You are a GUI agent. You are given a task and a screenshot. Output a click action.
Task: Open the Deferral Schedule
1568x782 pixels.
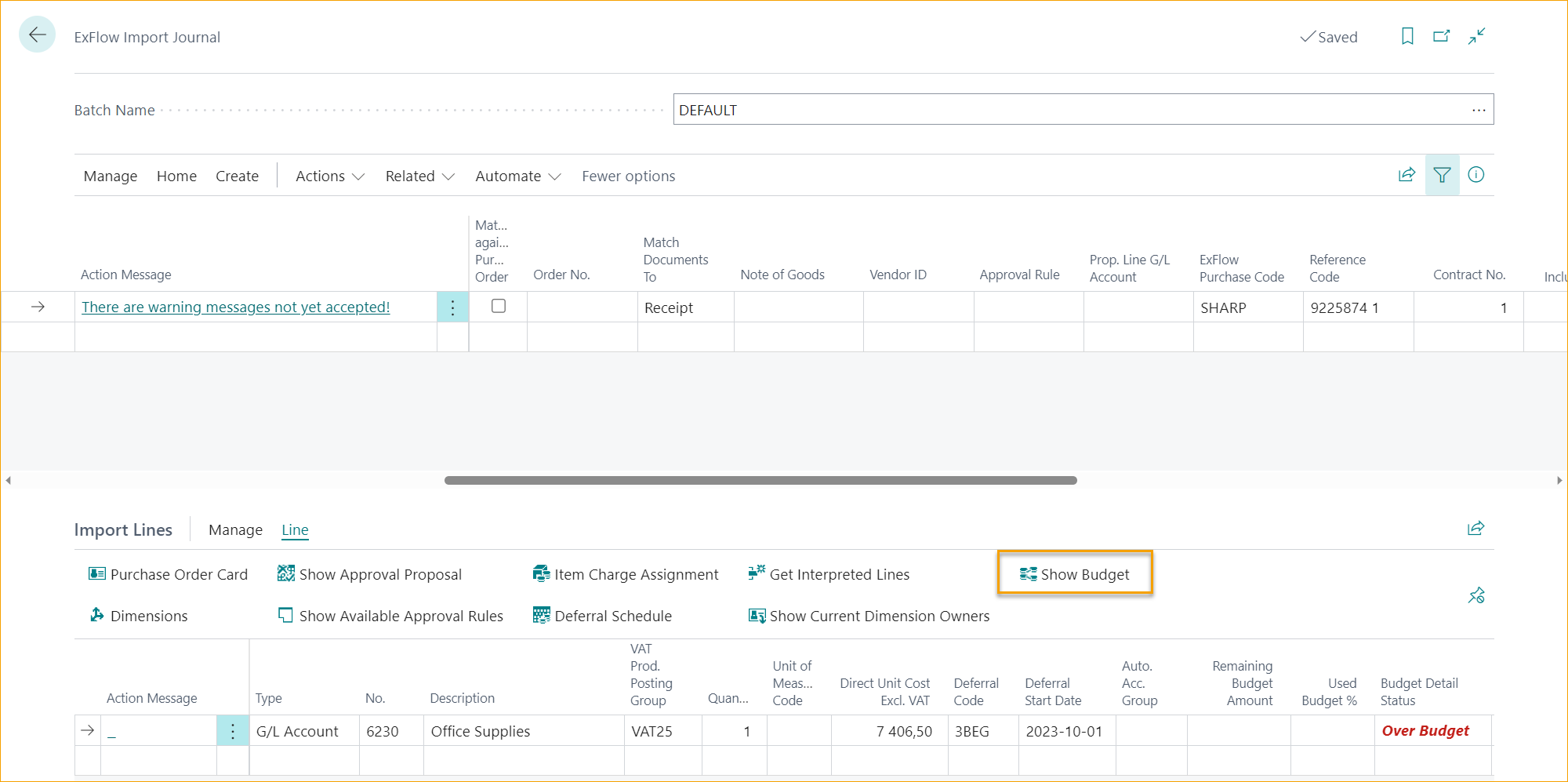point(613,616)
